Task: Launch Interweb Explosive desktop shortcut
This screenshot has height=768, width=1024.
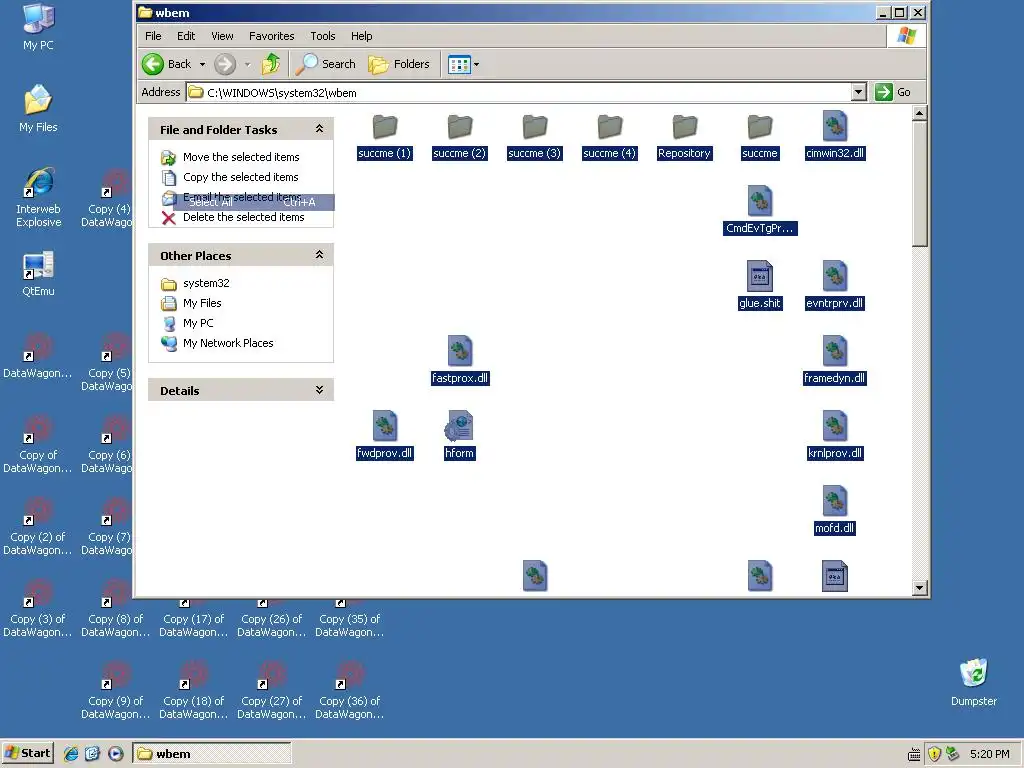Action: tap(39, 197)
